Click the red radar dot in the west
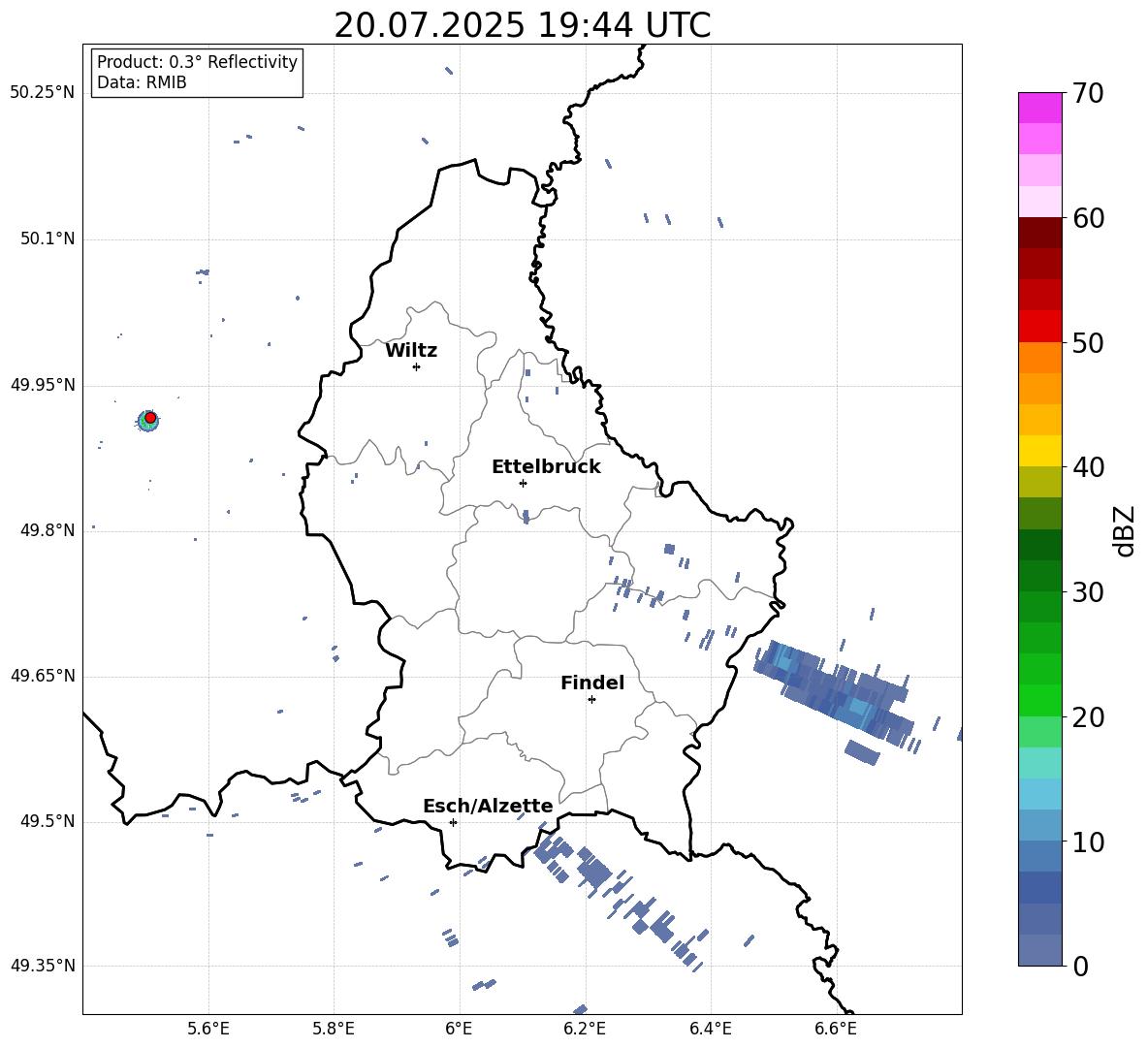 (150, 418)
